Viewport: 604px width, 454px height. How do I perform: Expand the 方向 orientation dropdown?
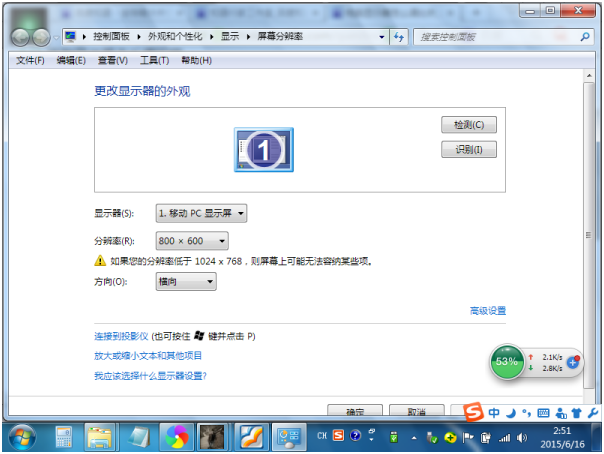[x=186, y=281]
